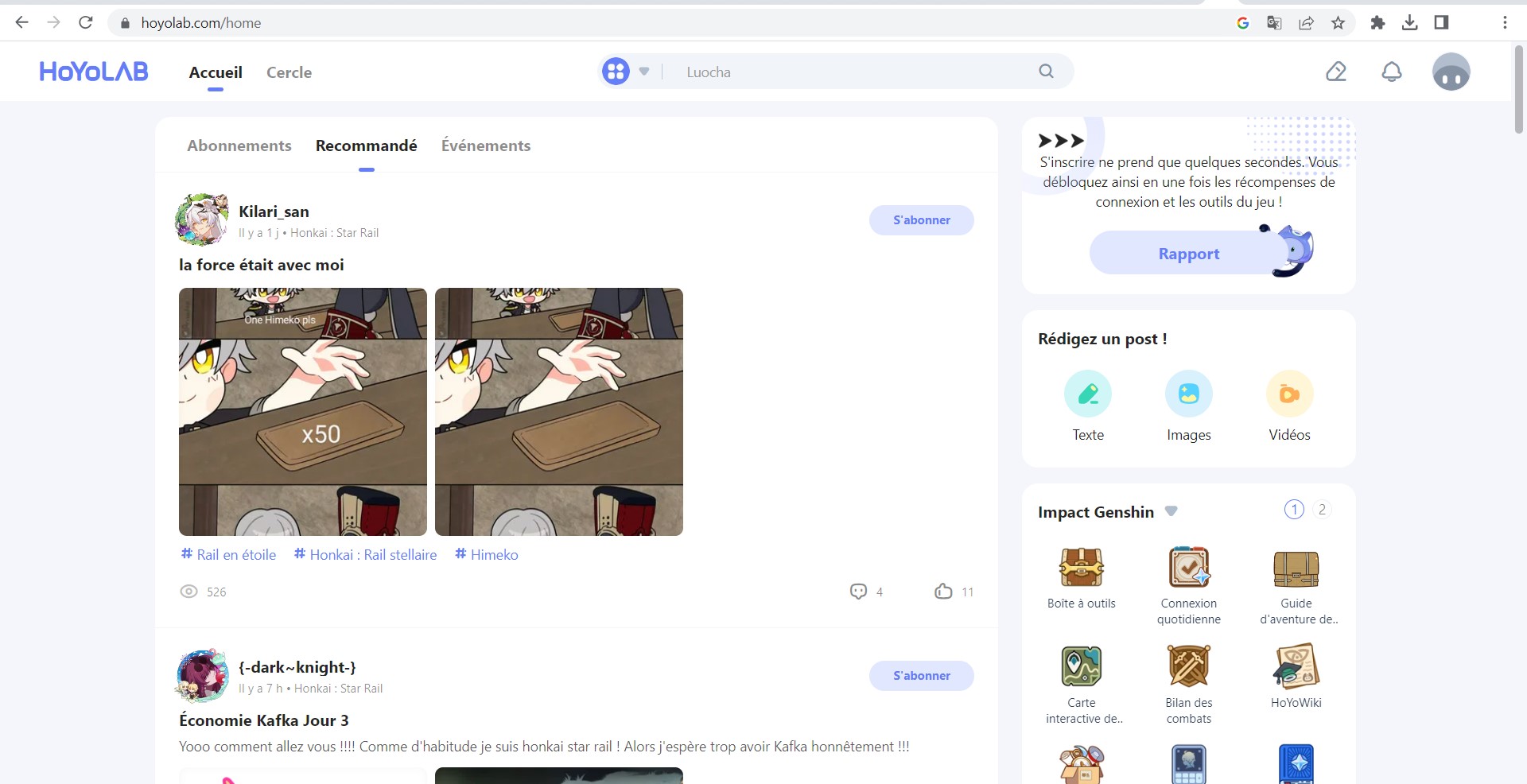The width and height of the screenshot is (1527, 784).
Task: Open the HoYoWiki icon
Action: point(1296,666)
